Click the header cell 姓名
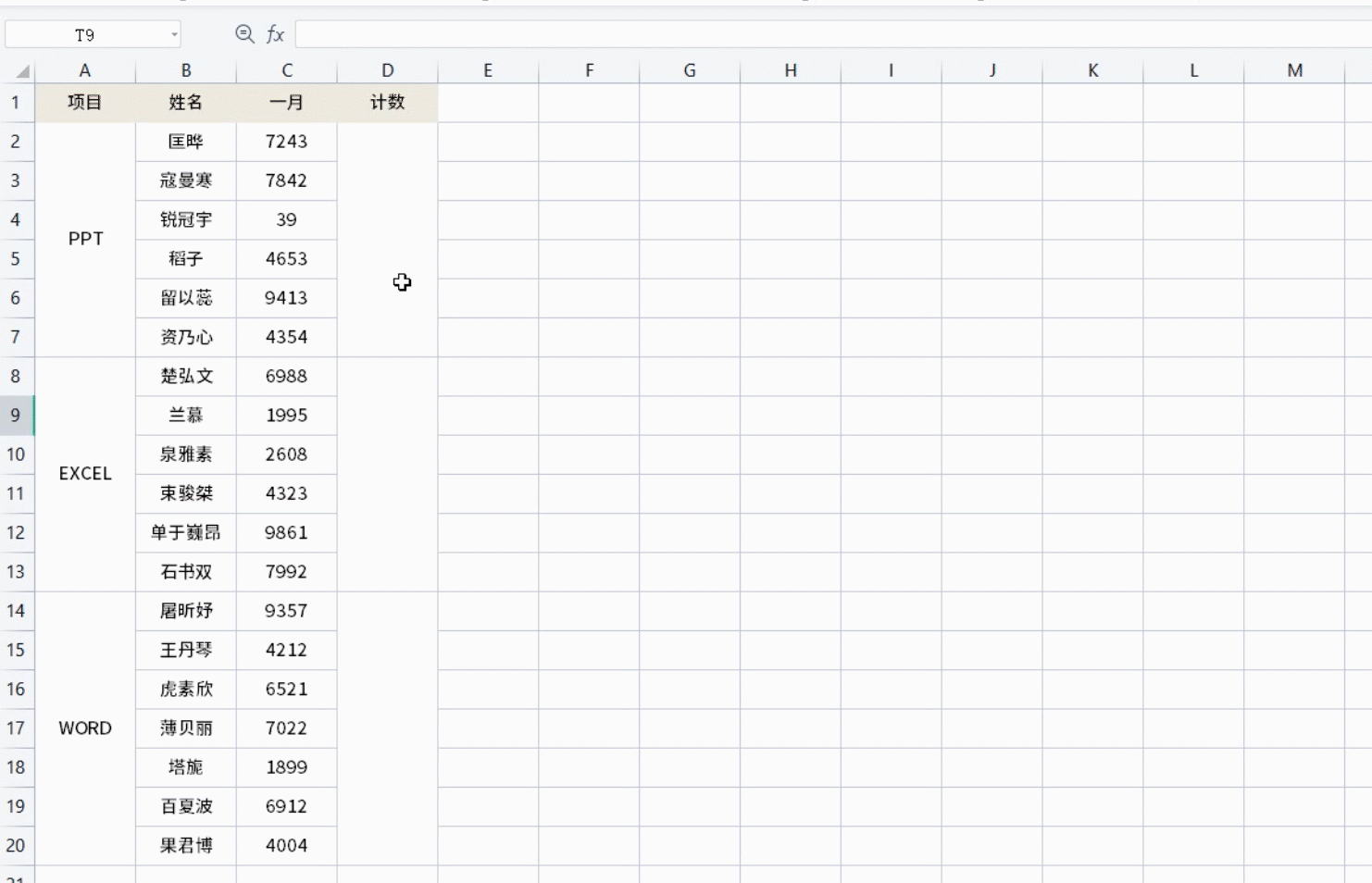 (x=186, y=103)
